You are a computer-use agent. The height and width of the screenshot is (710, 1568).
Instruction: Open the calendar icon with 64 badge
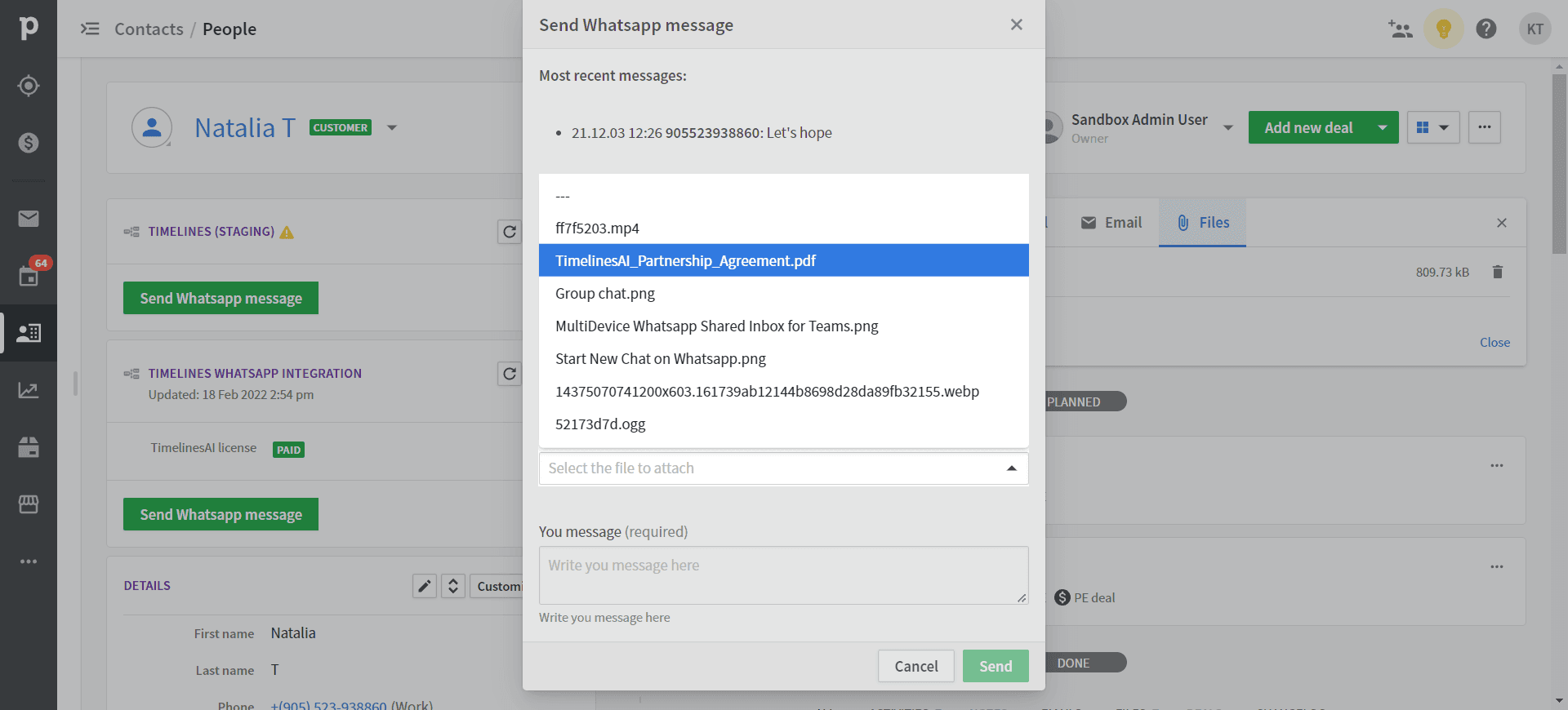point(29,276)
